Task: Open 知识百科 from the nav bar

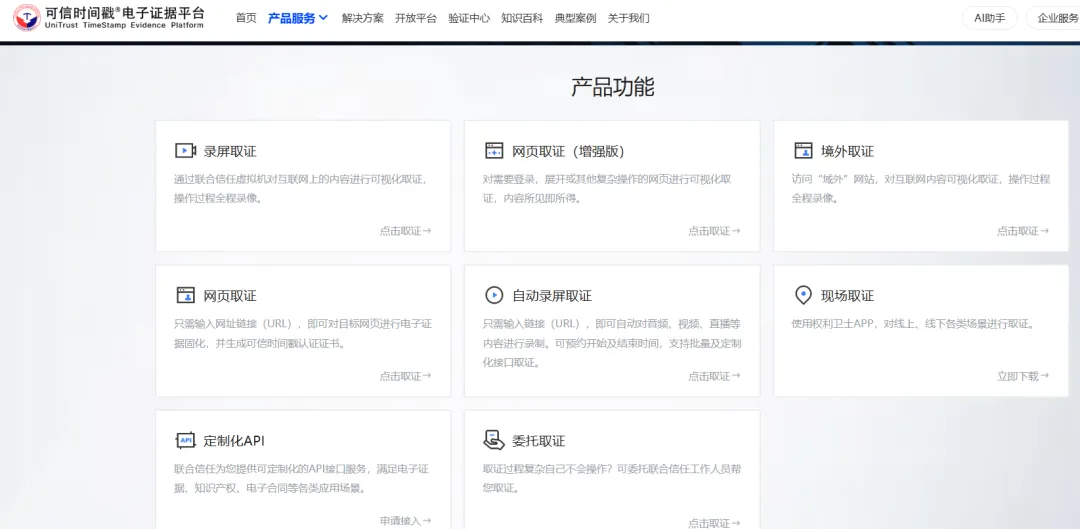Action: 522,19
